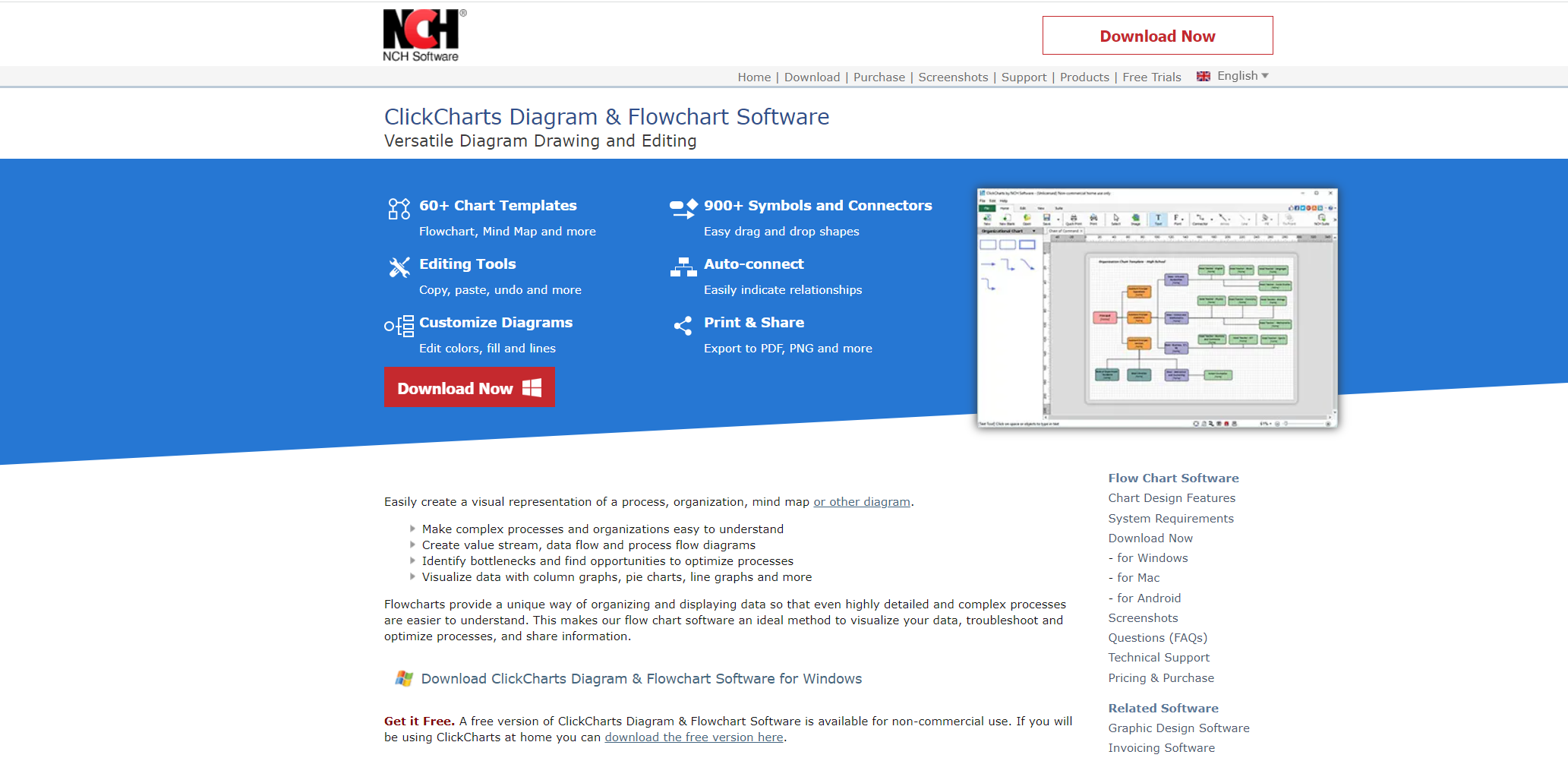Click 'Make complex processes and organizations easy to understand'
The height and width of the screenshot is (761, 1568).
coord(603,529)
